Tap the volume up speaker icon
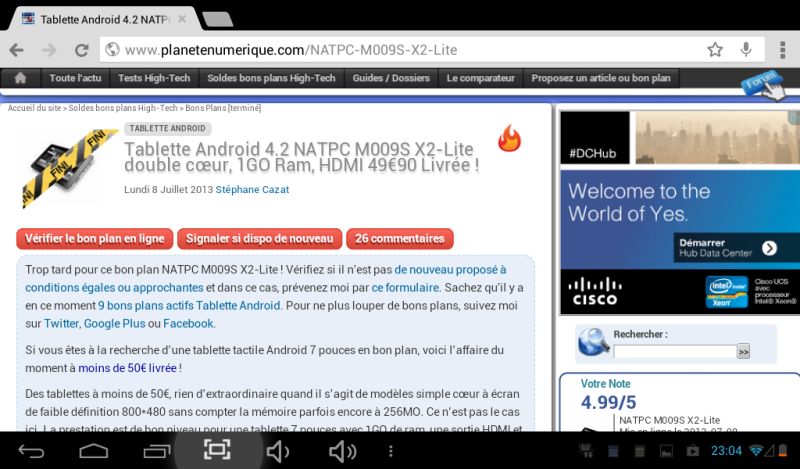 click(342, 452)
